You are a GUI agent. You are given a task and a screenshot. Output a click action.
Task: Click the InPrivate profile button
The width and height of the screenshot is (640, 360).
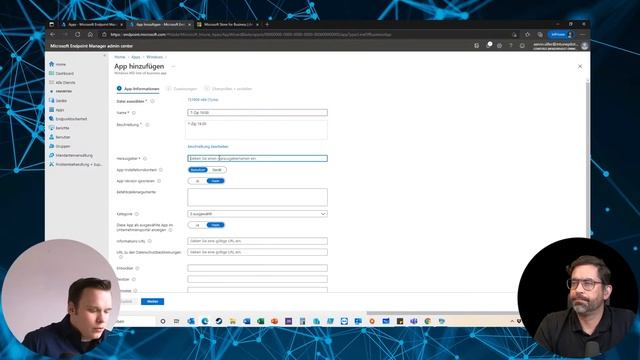[x=561, y=35]
